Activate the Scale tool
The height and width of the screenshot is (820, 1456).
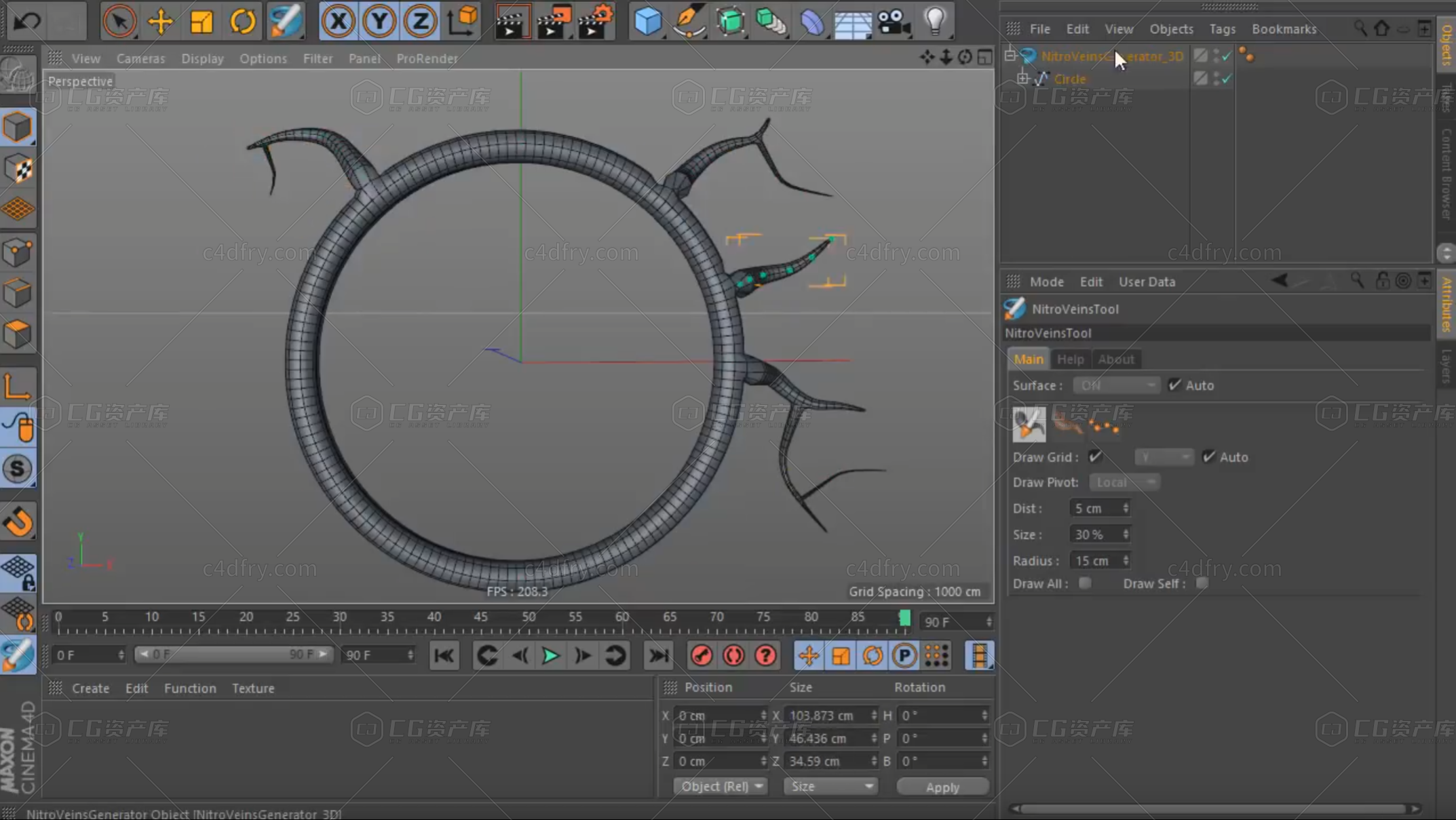tap(202, 21)
